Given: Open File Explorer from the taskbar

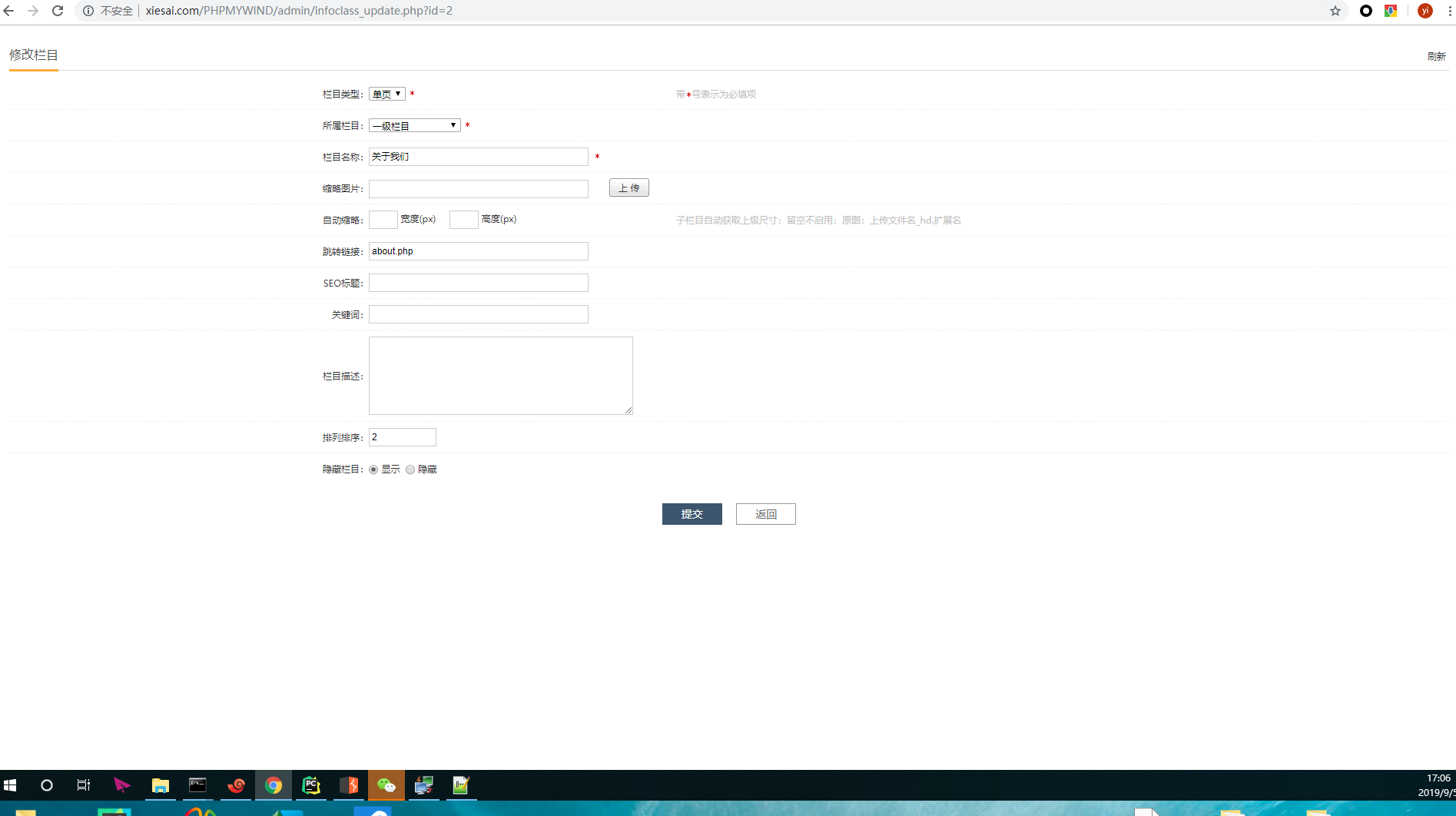Looking at the screenshot, I should pos(160,785).
